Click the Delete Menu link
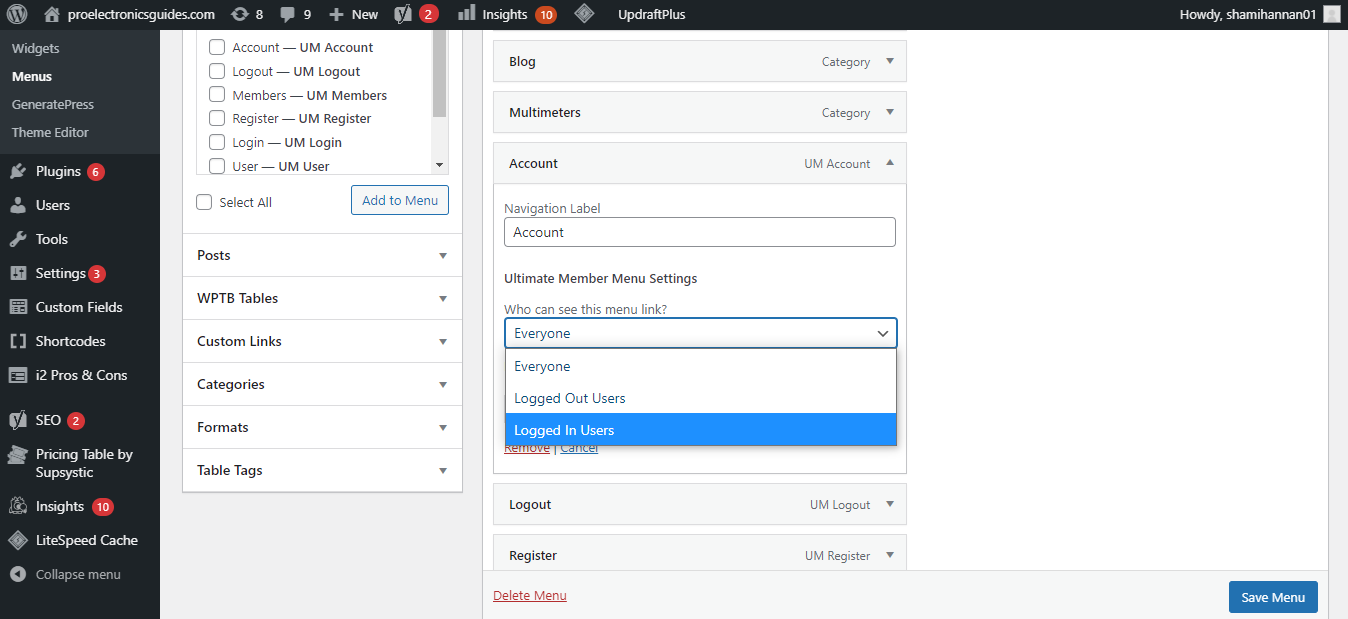This screenshot has width=1348, height=619. tap(529, 596)
